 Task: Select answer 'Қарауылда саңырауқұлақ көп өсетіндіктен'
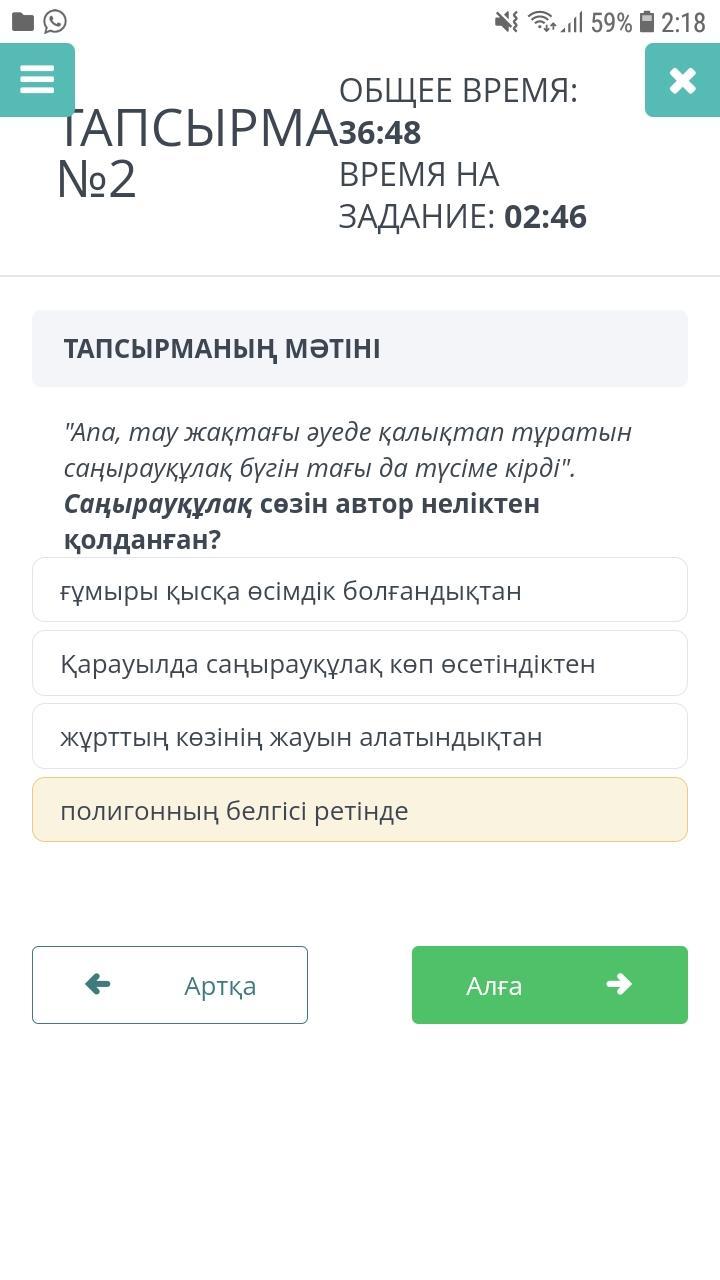point(360,664)
